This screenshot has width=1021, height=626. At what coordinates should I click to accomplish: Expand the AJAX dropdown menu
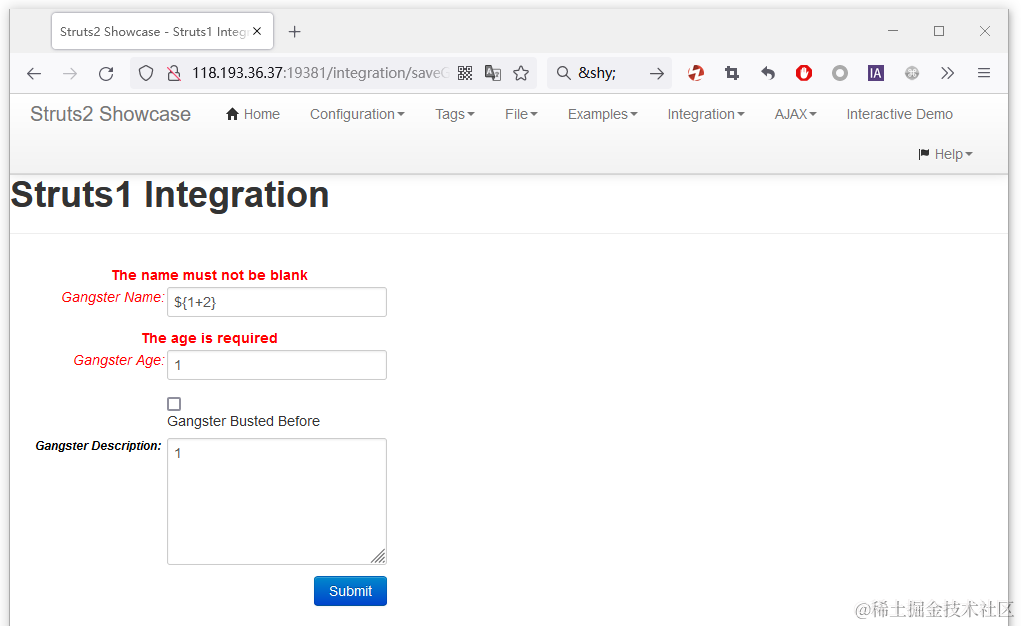tap(795, 114)
